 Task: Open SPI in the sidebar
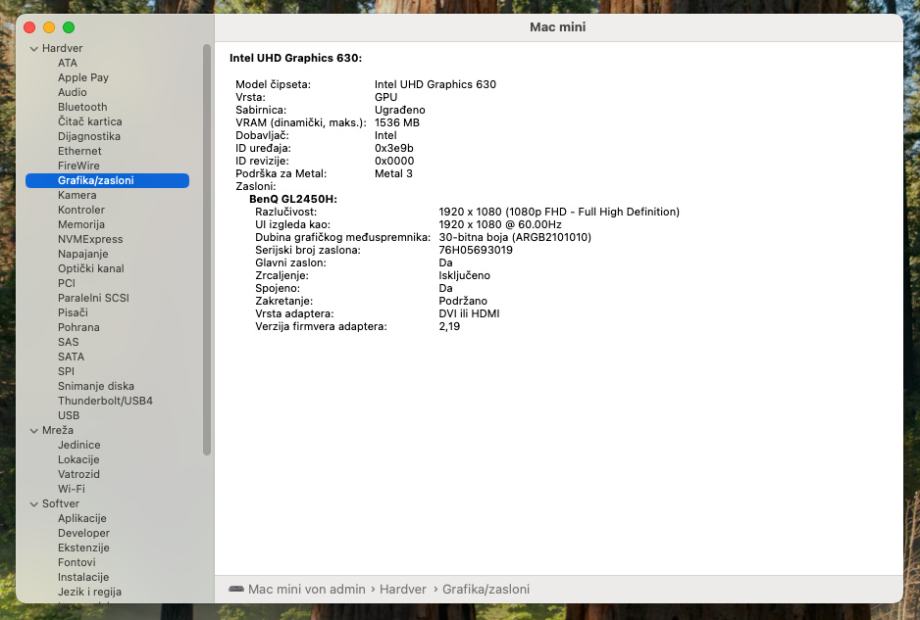point(66,371)
